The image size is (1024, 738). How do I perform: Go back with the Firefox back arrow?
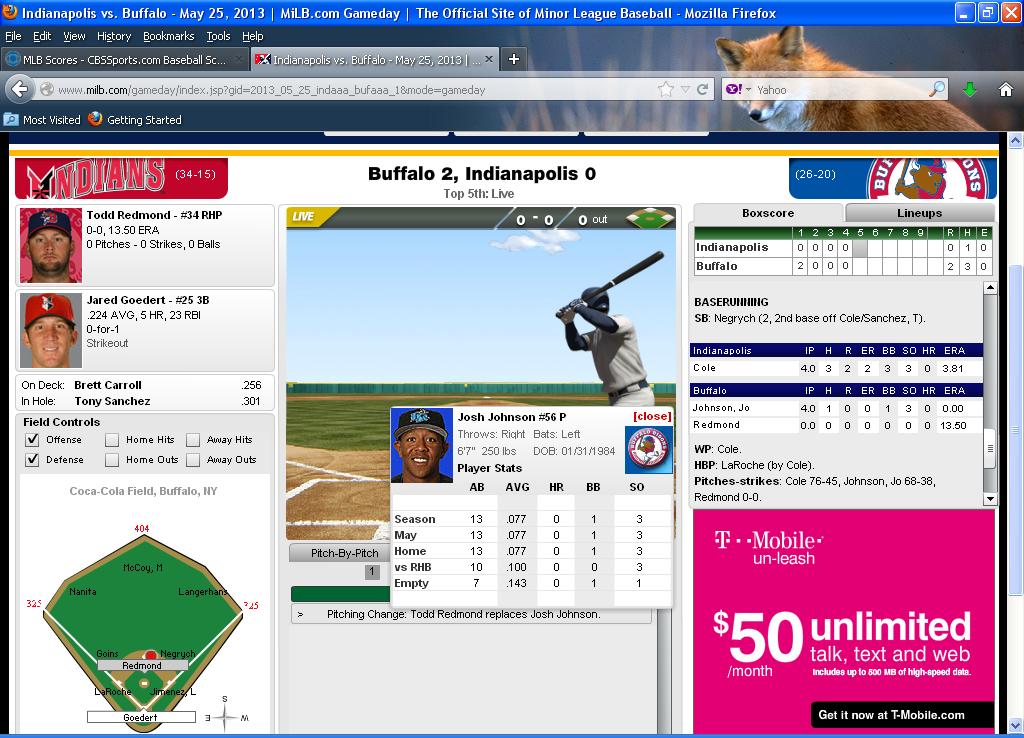pos(20,89)
